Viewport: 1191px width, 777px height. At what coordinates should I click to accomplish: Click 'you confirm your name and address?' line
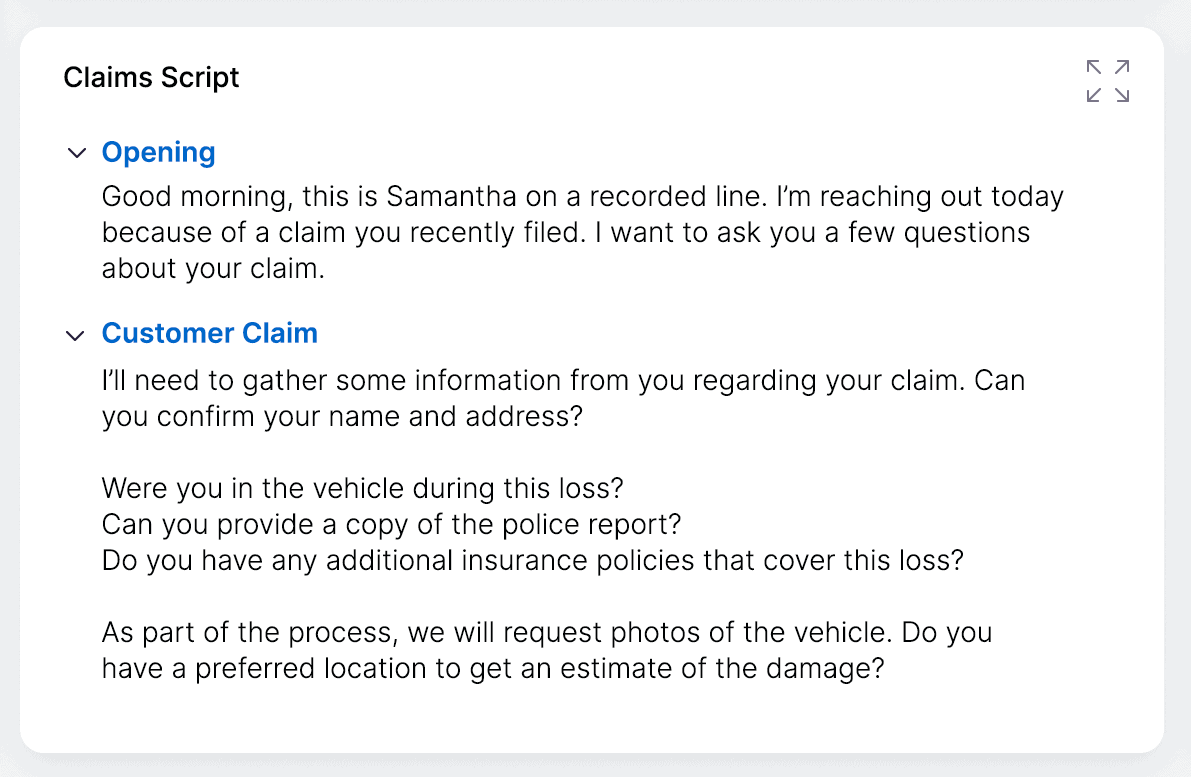tap(343, 416)
